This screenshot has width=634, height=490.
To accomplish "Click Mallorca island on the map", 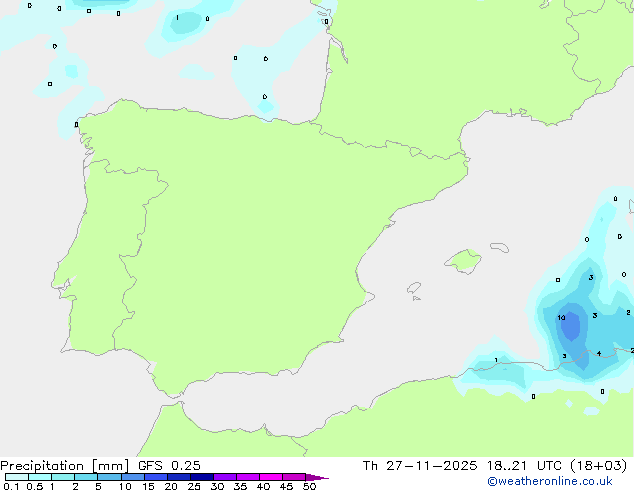I will click(463, 261).
